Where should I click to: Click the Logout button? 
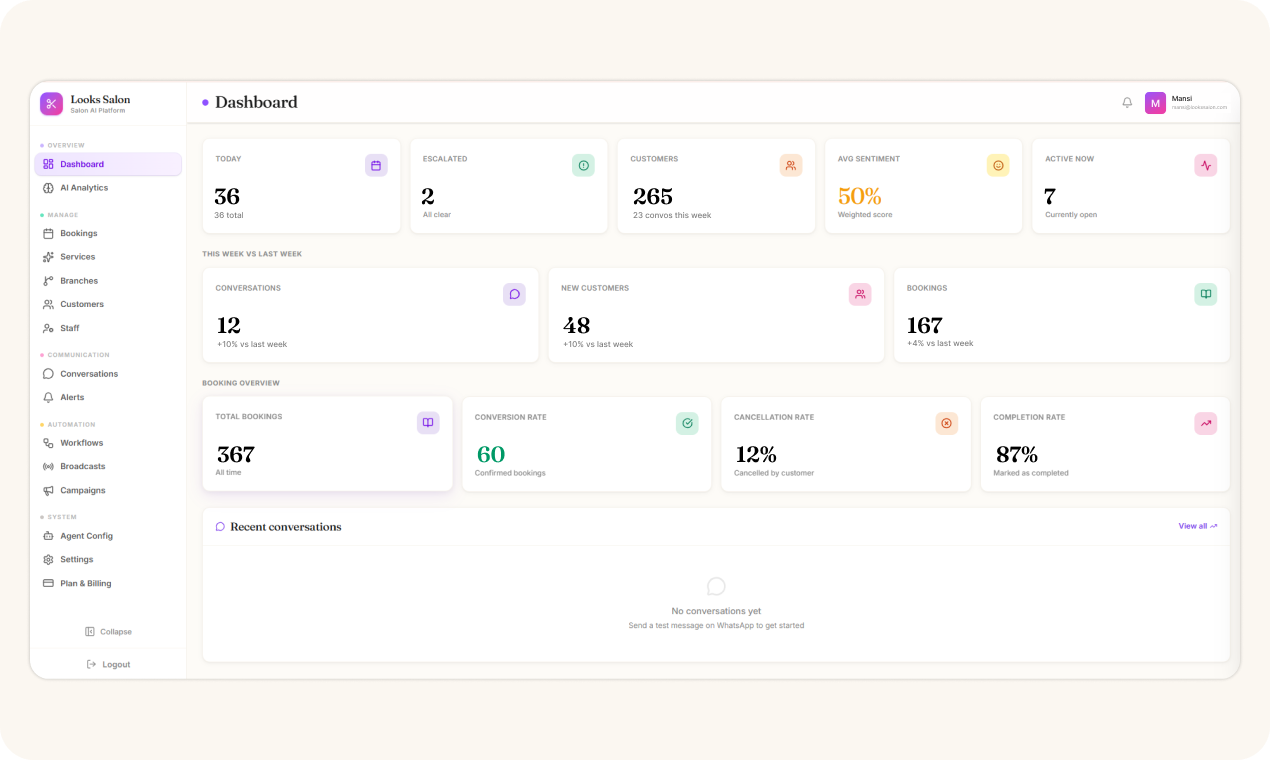(108, 664)
